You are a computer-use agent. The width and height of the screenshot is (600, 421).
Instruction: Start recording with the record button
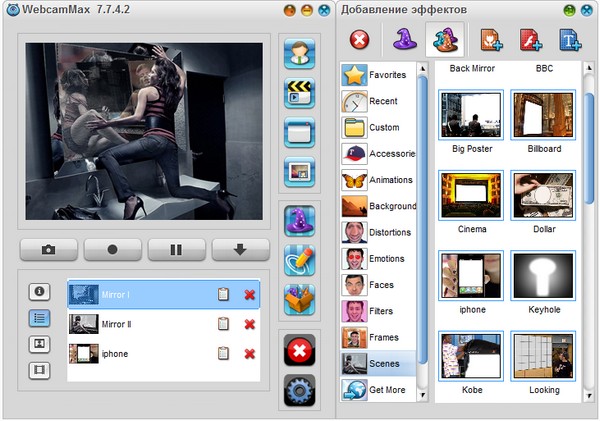(x=113, y=250)
